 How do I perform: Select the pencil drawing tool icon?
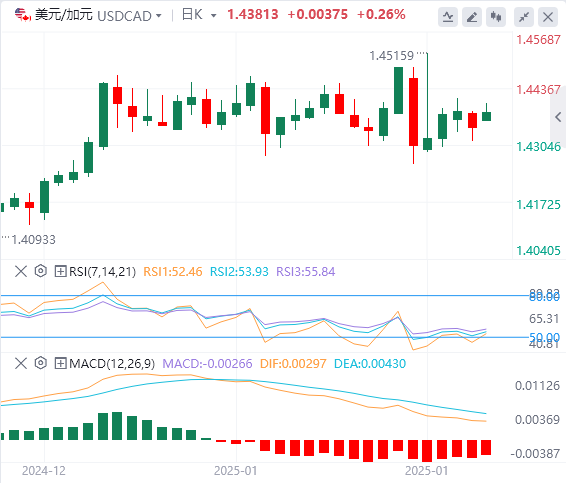(x=472, y=17)
